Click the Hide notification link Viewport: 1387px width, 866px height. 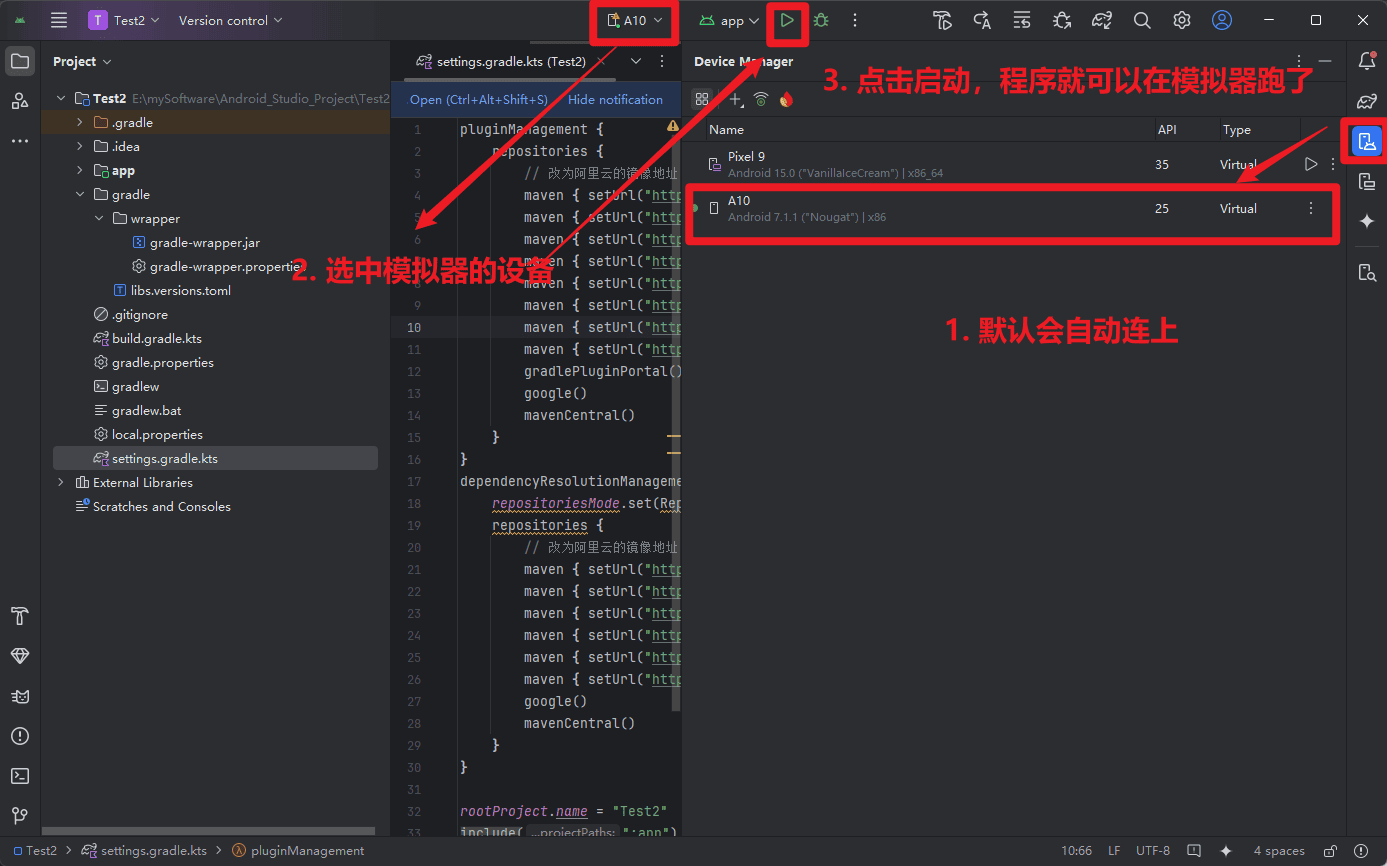click(615, 100)
